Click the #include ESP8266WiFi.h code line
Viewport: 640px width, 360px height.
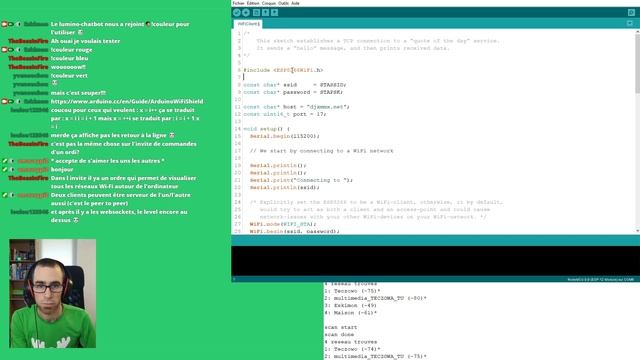coord(283,70)
